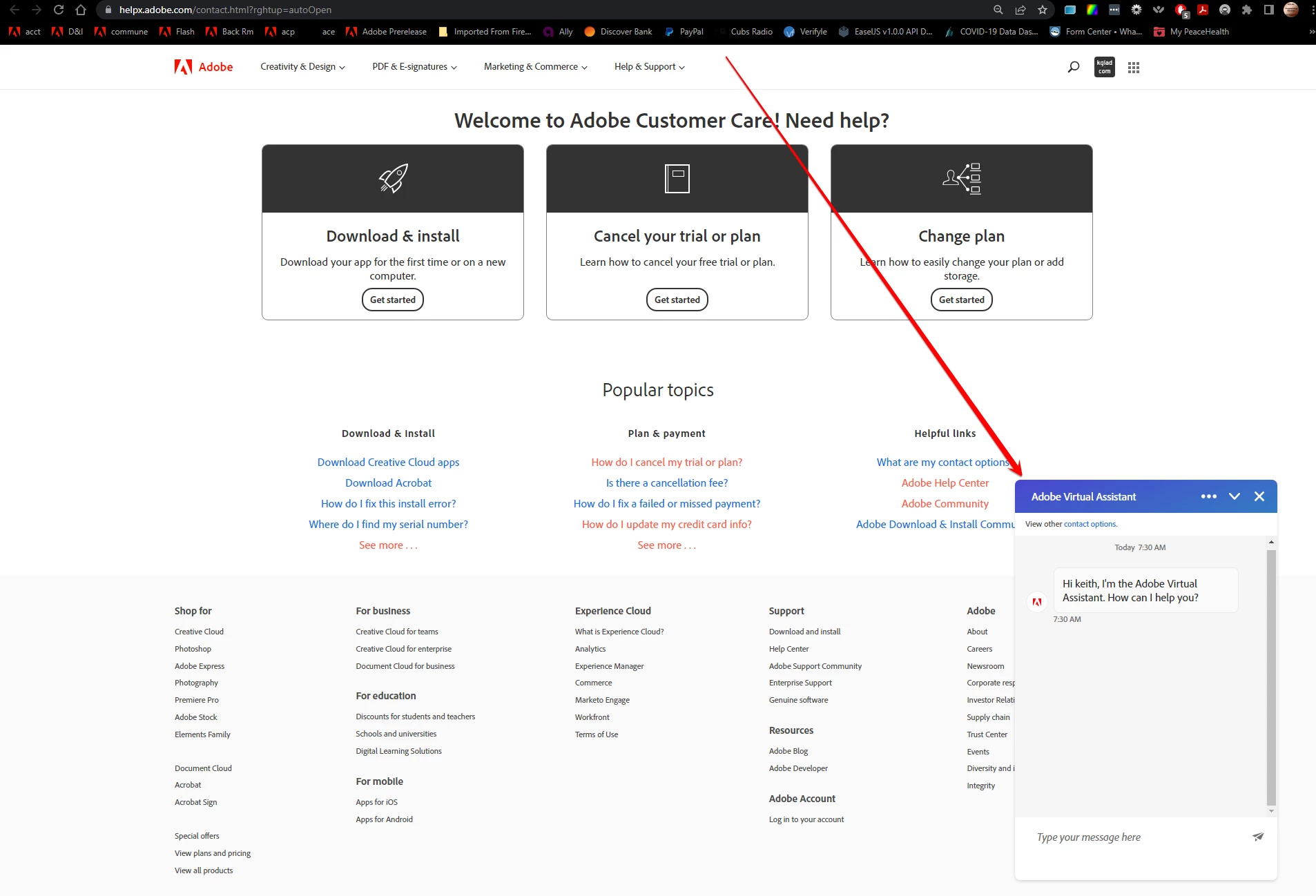
Task: Click the rocket icon on Download & install card
Action: point(393,179)
